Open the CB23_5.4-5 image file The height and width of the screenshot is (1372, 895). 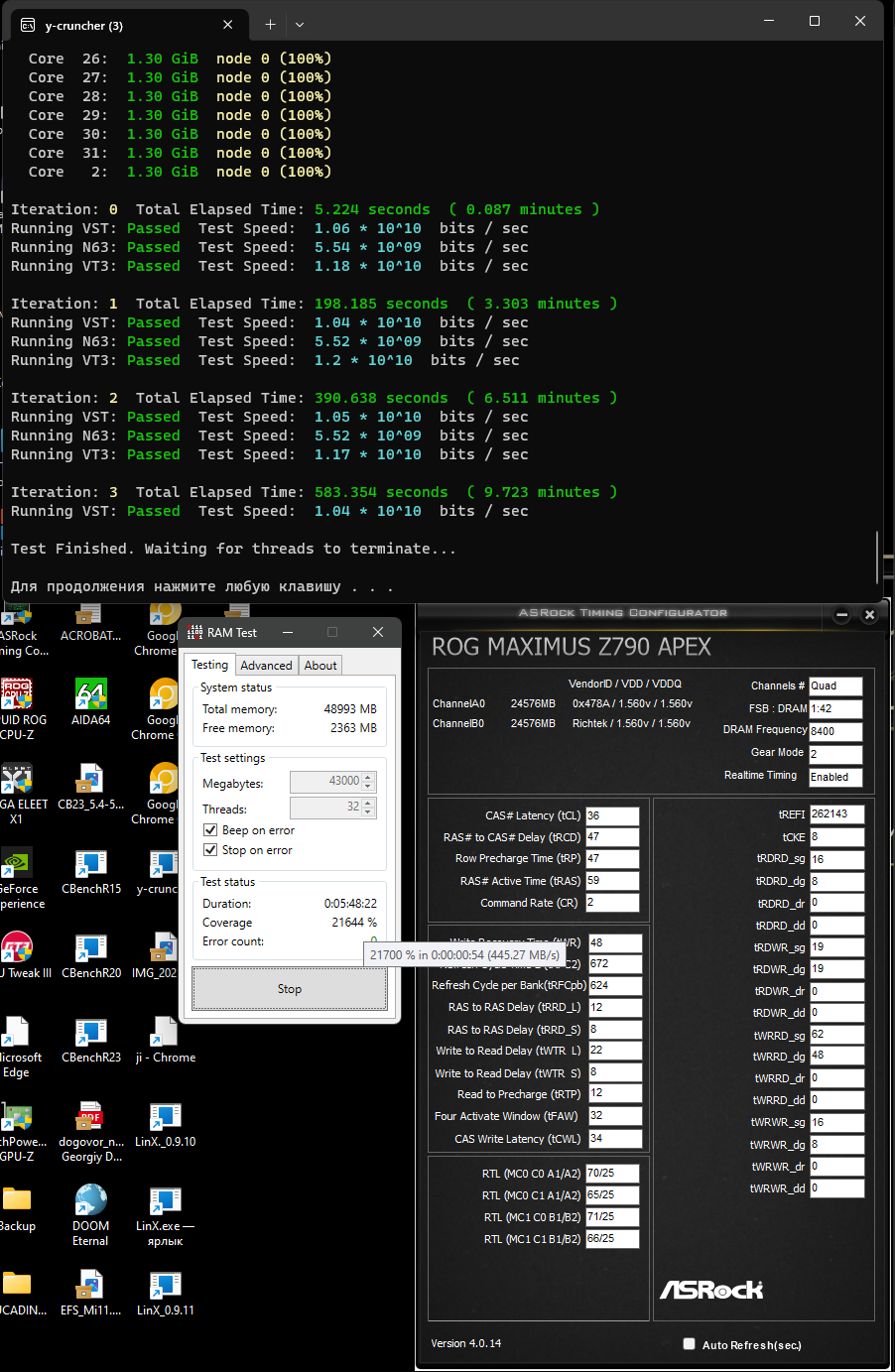click(90, 787)
